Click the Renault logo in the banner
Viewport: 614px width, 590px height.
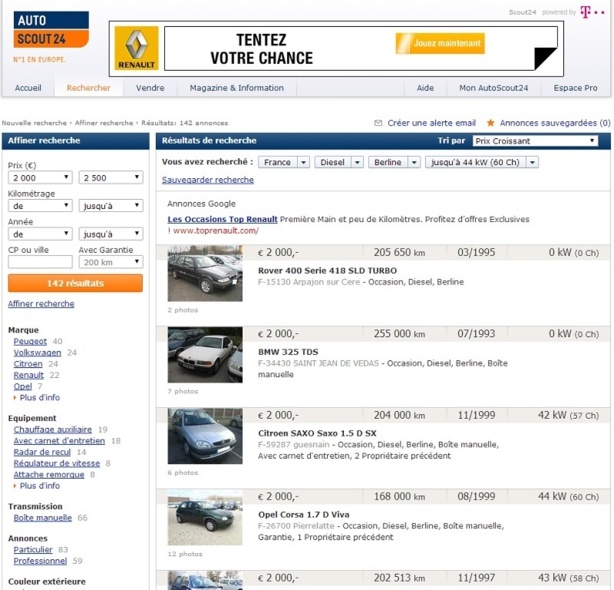tap(136, 48)
